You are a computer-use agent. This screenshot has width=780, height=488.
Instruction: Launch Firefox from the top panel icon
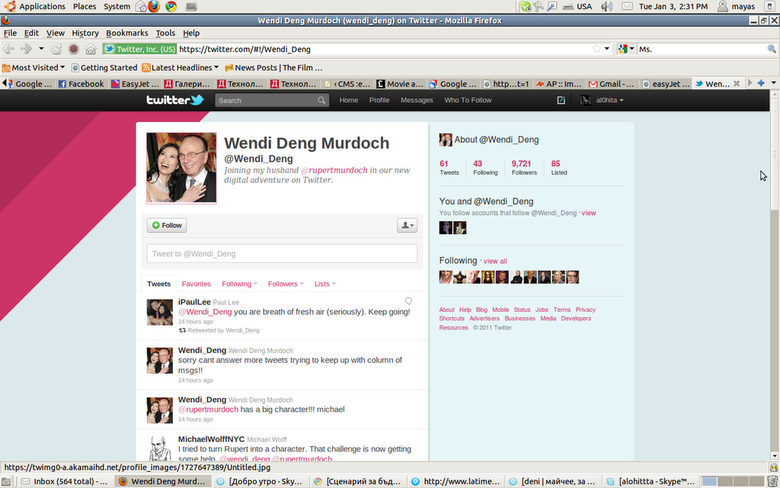pyautogui.click(x=154, y=6)
